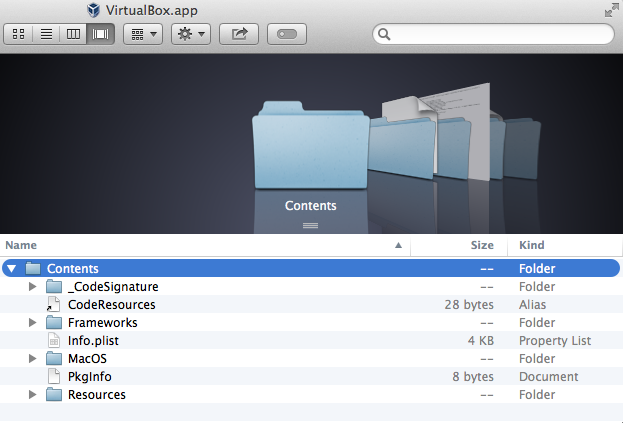Viewport: 623px width, 423px height.
Task: Select the Frameworks folder icon
Action: click(x=54, y=322)
